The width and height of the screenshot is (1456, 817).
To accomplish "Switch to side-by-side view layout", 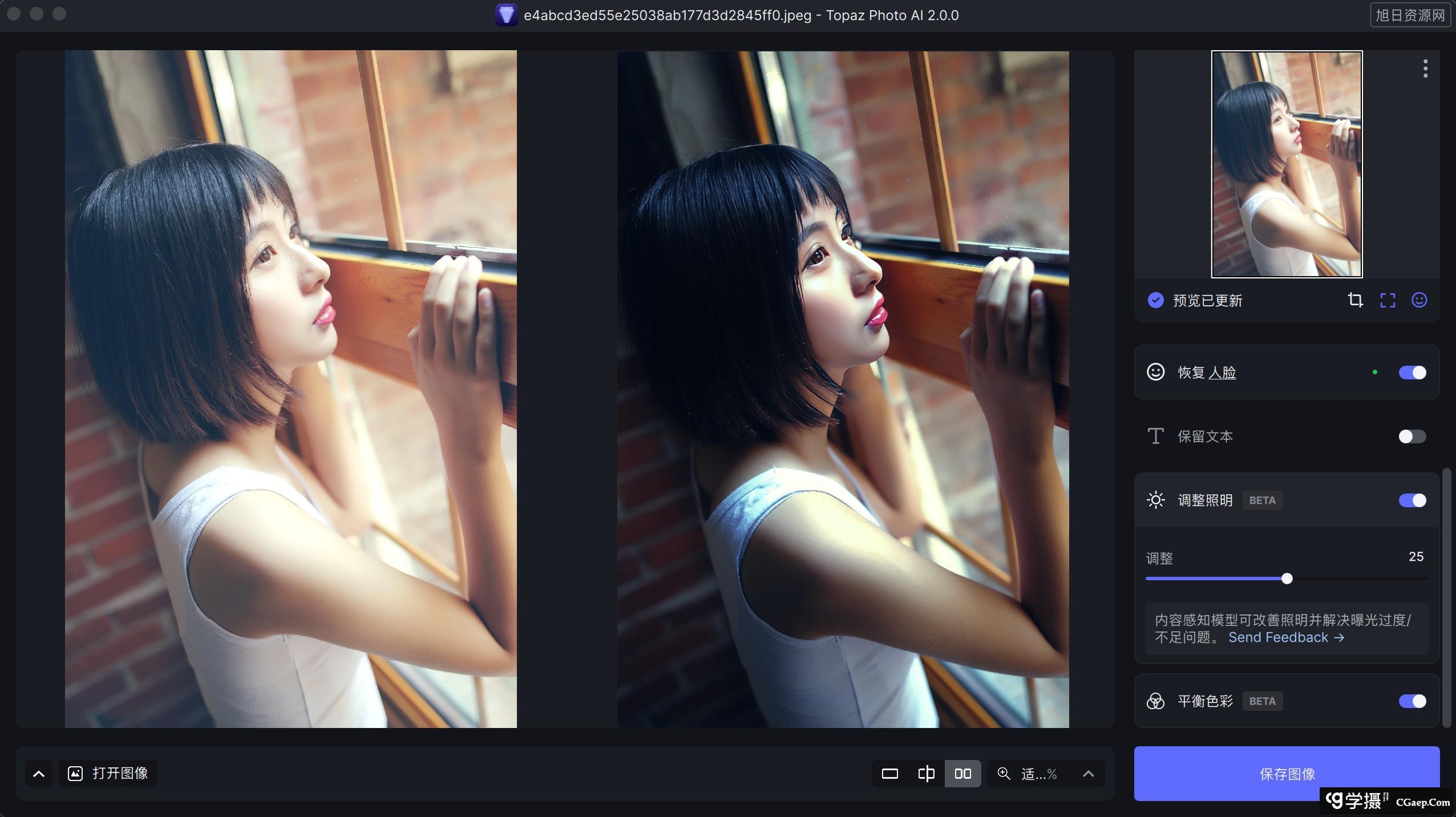I will [x=962, y=774].
